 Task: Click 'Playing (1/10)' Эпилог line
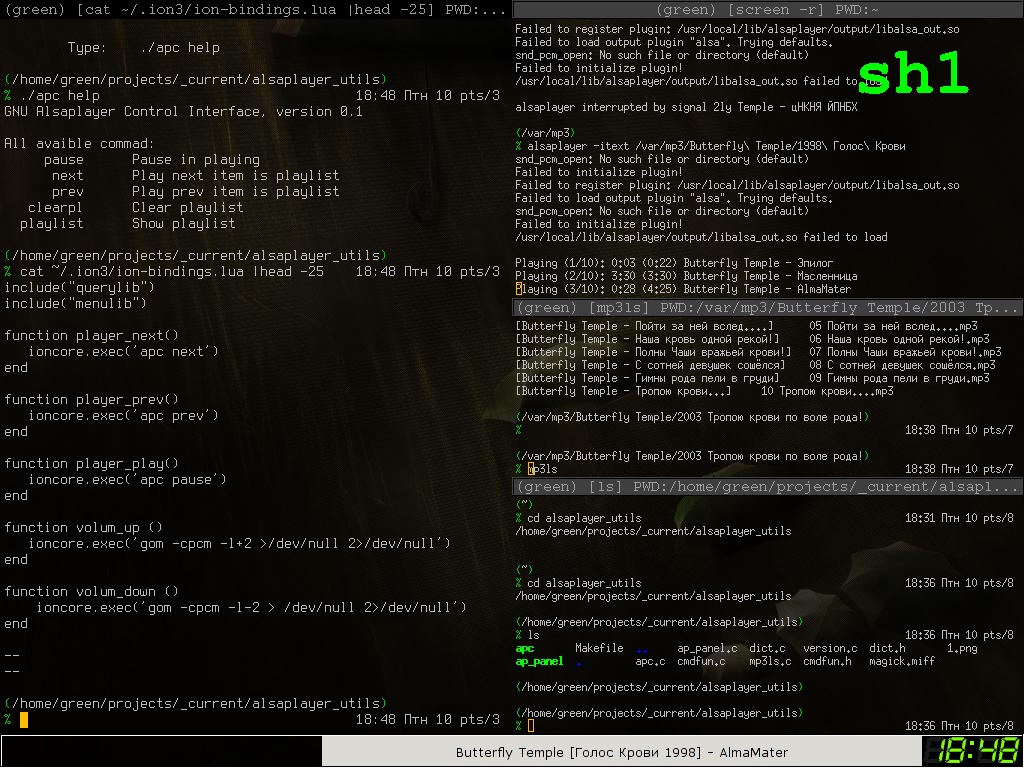click(674, 263)
